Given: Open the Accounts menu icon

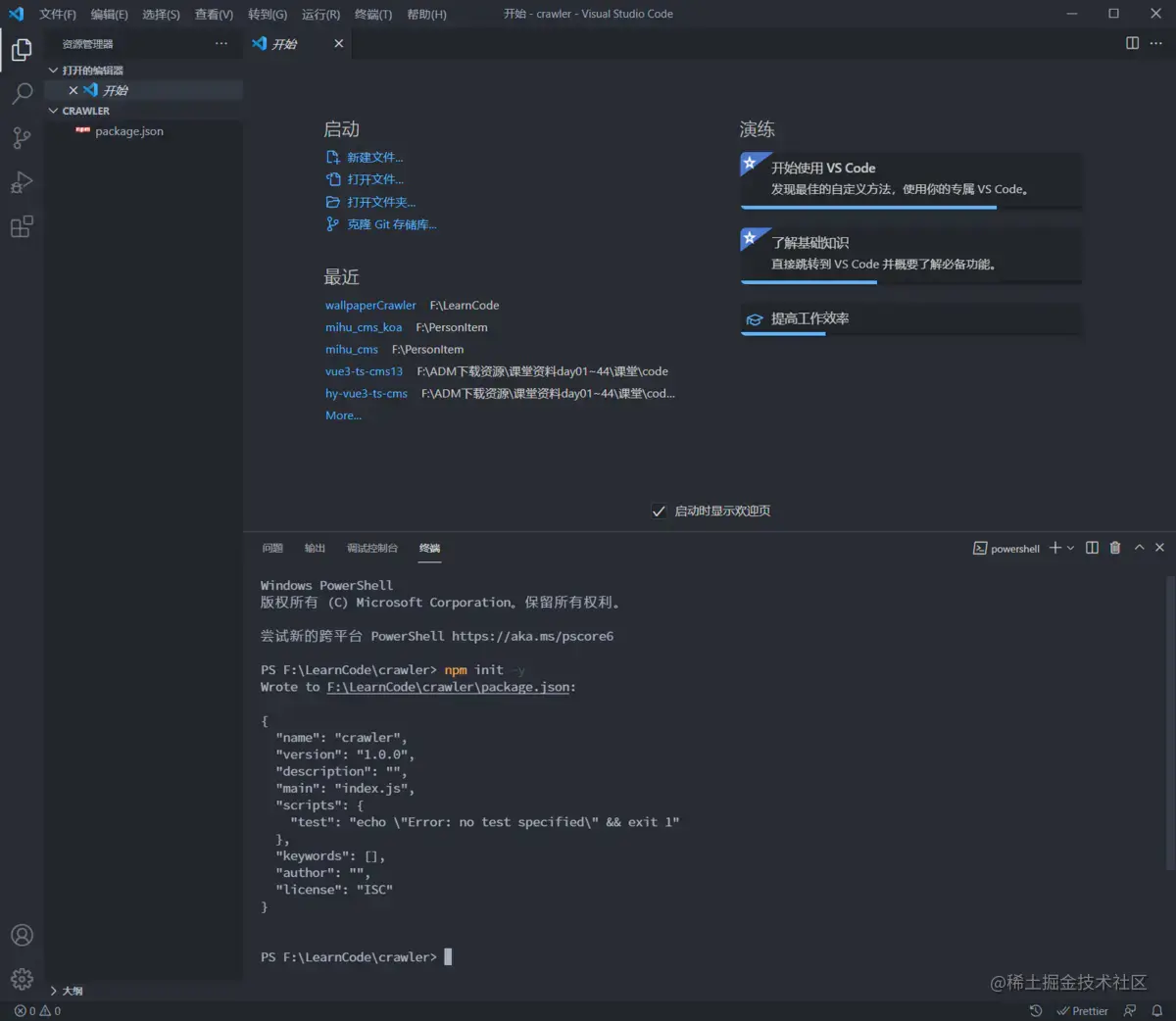Looking at the screenshot, I should click(22, 935).
